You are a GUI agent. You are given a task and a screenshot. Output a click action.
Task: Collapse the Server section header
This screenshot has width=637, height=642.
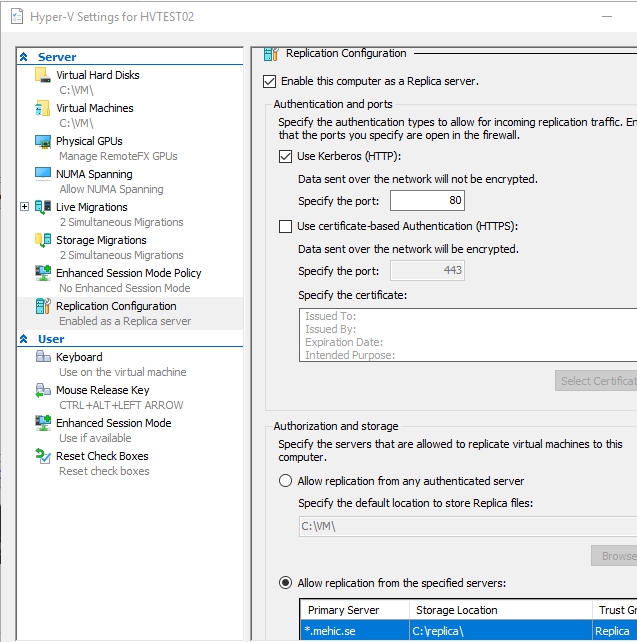[x=24, y=57]
